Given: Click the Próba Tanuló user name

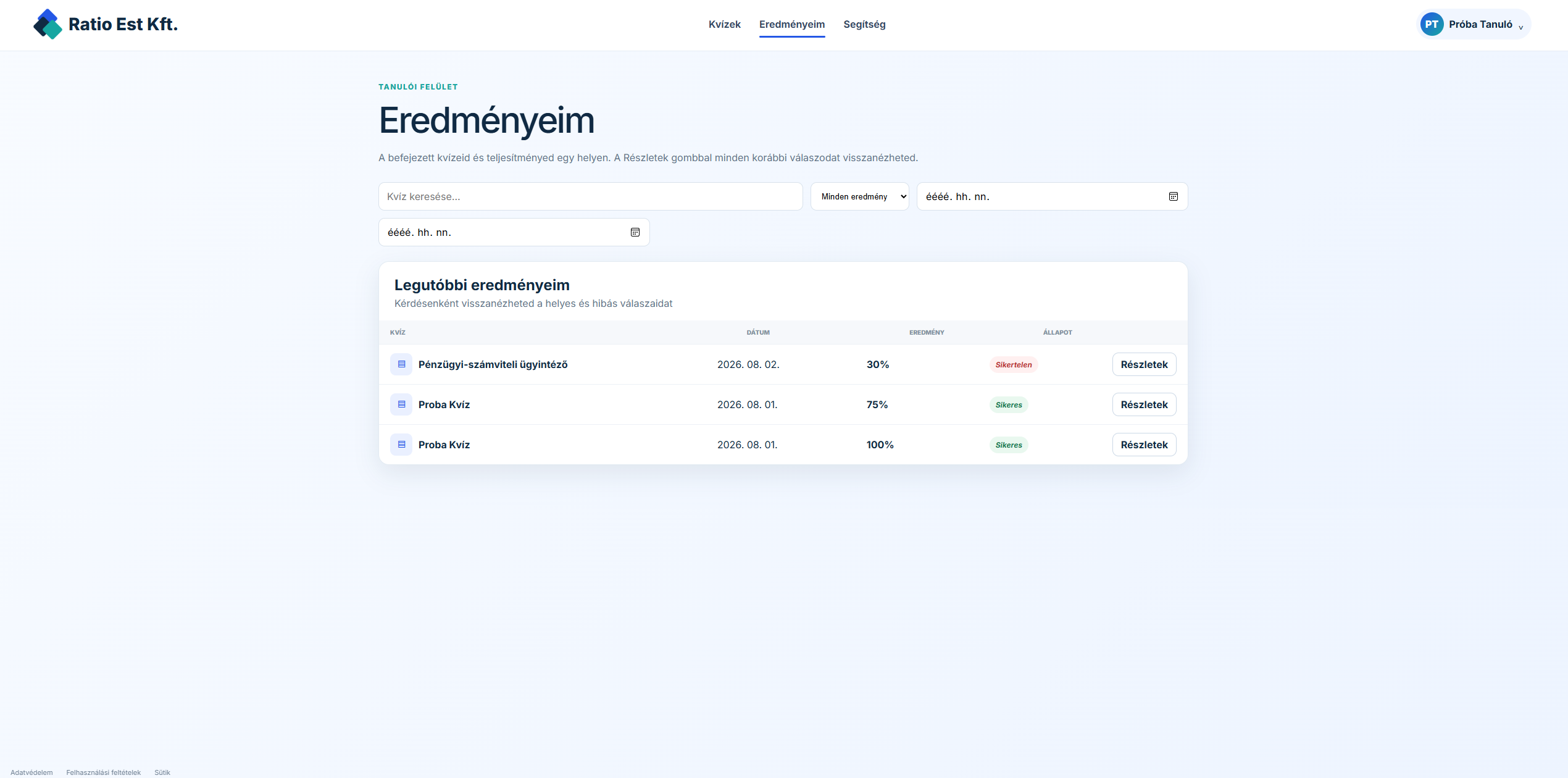Looking at the screenshot, I should coord(1480,24).
